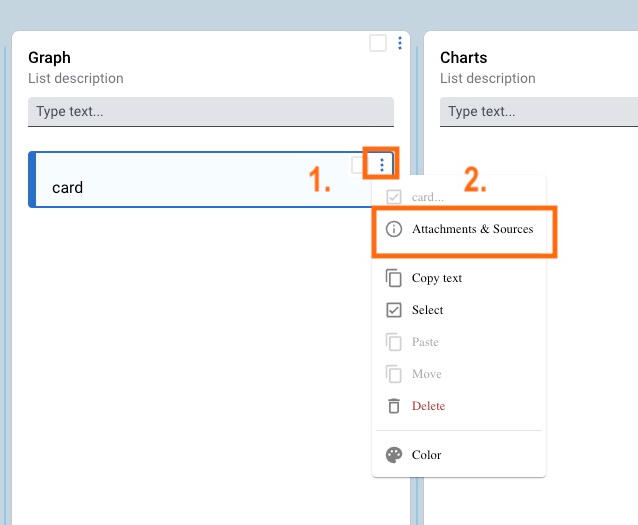The width and height of the screenshot is (638, 525).
Task: Click the Paste clipboard icon
Action: (x=393, y=342)
